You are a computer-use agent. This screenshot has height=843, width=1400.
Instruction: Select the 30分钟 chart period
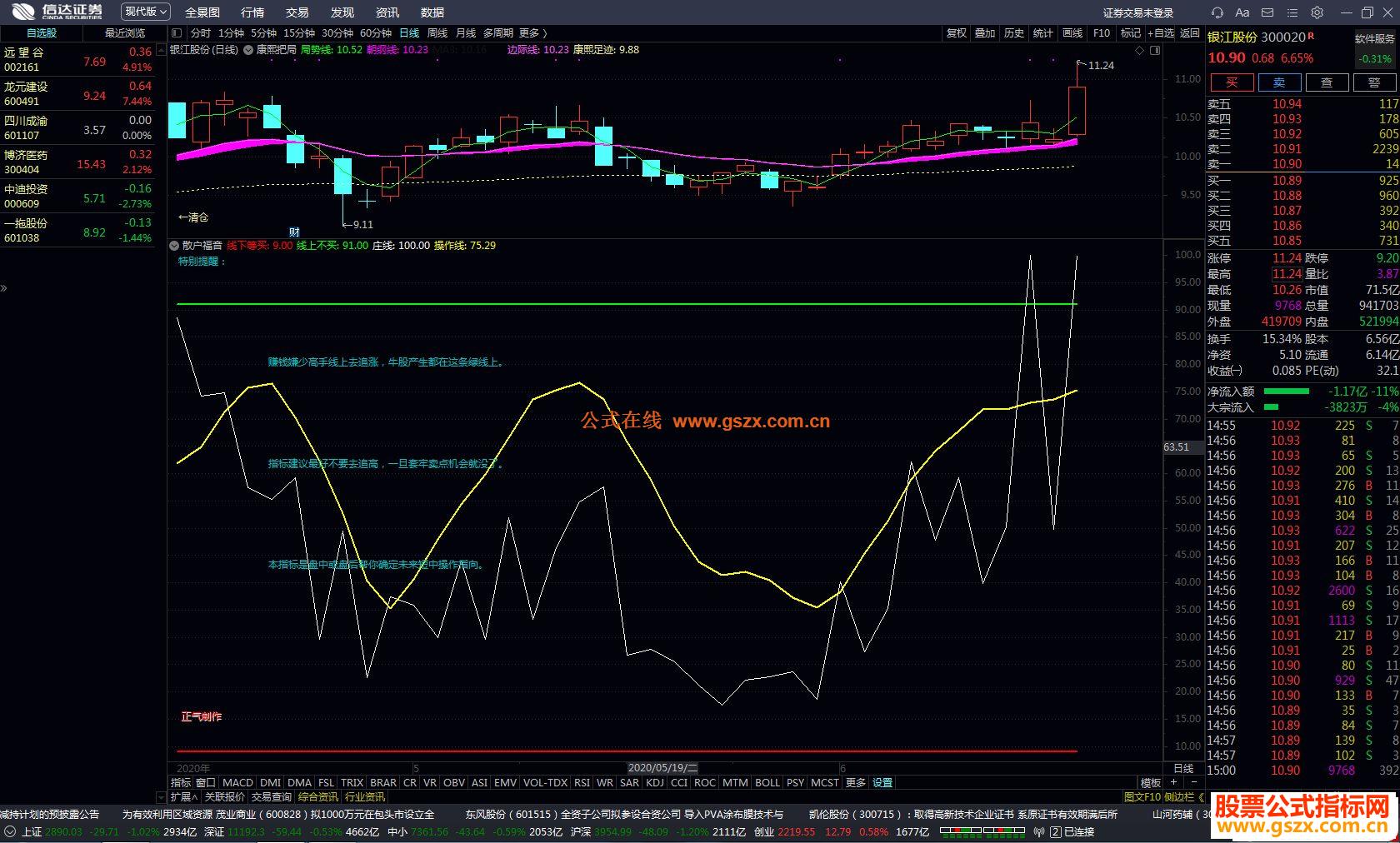pos(337,33)
